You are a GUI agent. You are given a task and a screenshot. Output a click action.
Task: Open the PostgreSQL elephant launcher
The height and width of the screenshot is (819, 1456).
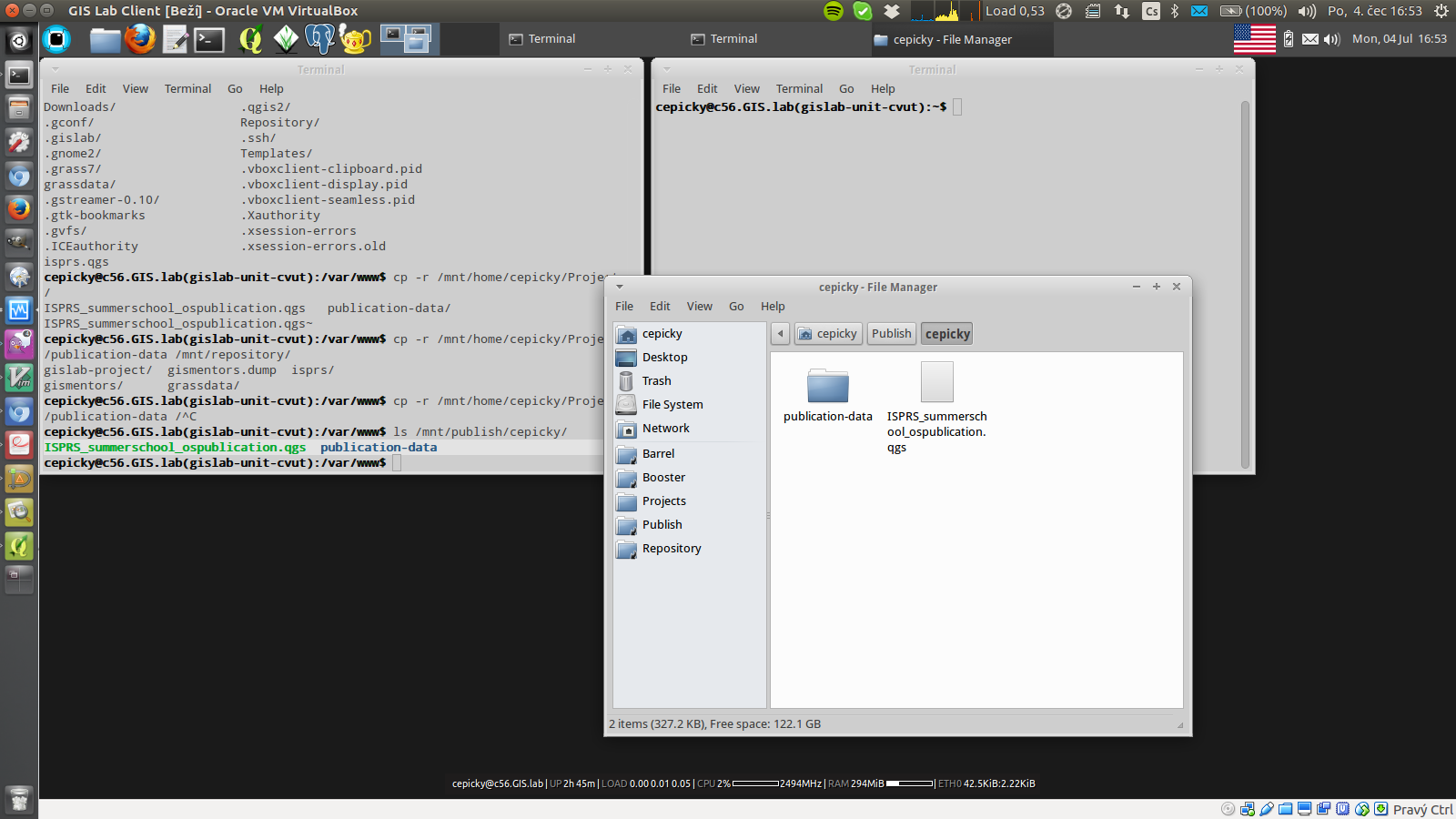pyautogui.click(x=319, y=39)
